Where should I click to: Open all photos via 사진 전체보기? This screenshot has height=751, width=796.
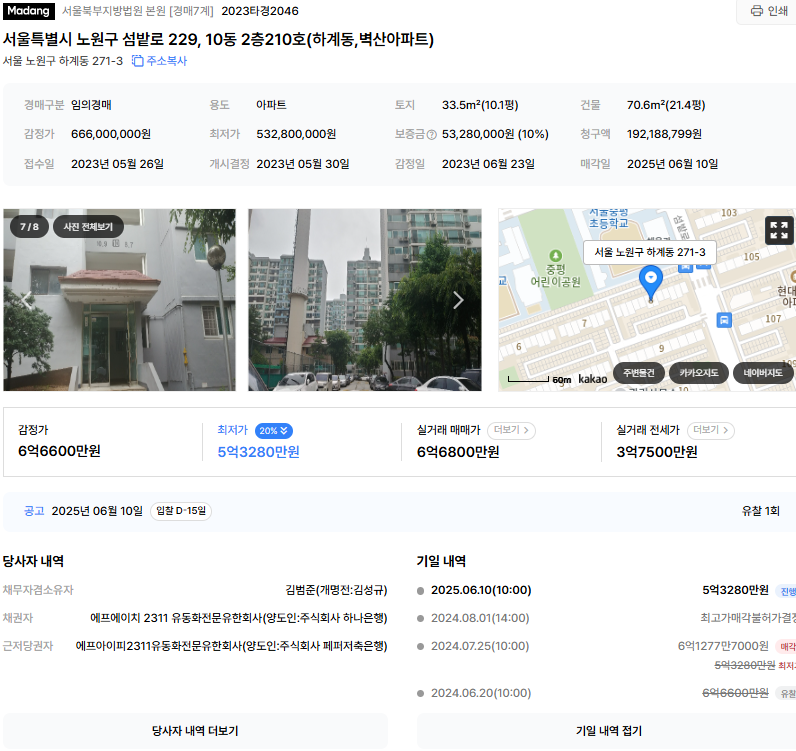(x=88, y=226)
